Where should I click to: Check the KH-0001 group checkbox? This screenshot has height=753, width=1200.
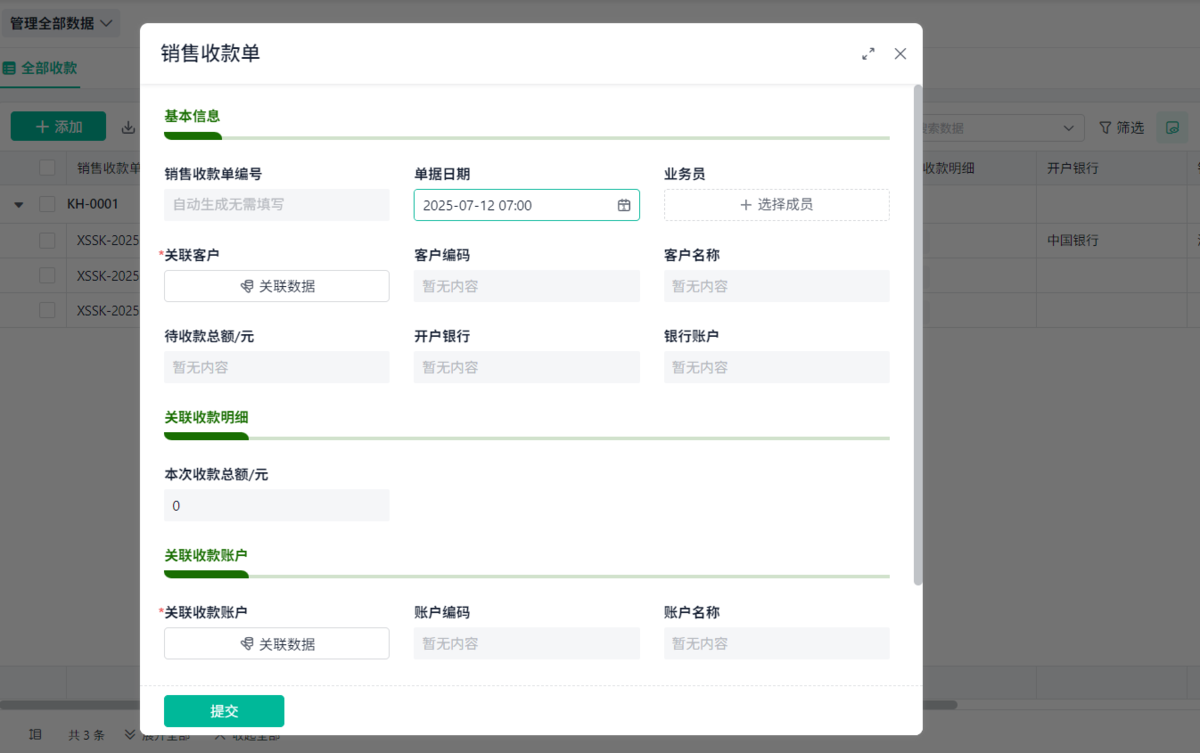47,204
